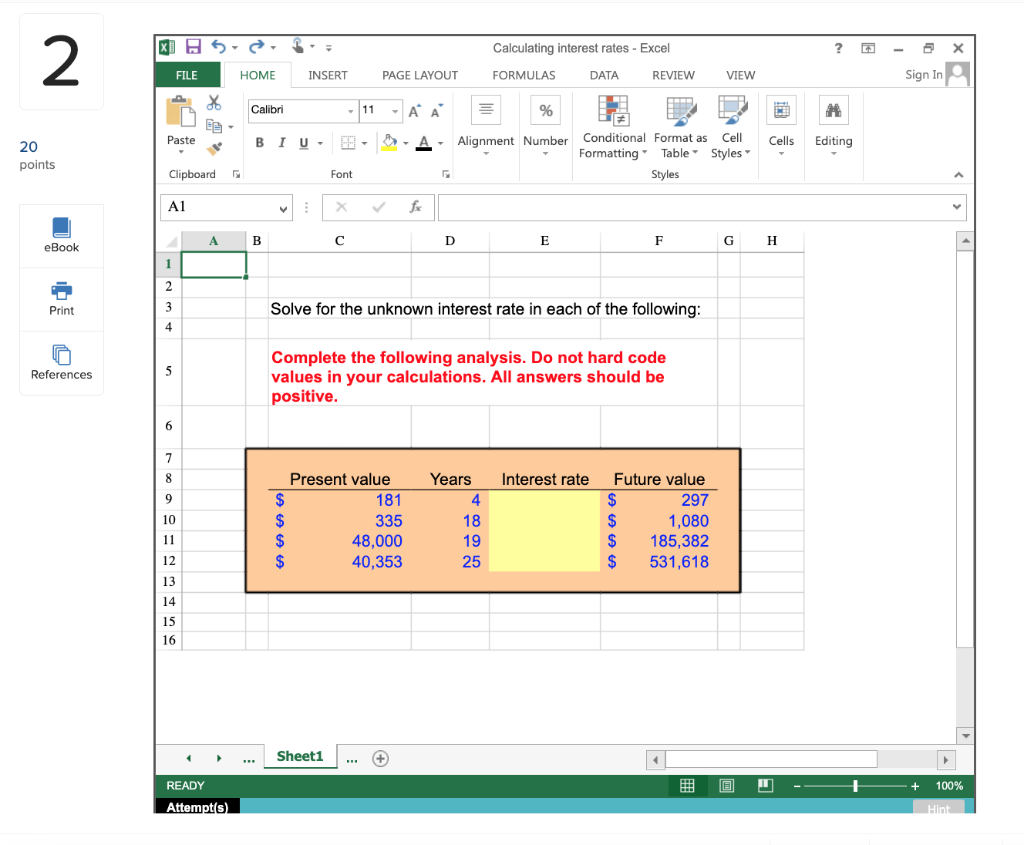
Task: Expand the formula bar
Action: 956,206
